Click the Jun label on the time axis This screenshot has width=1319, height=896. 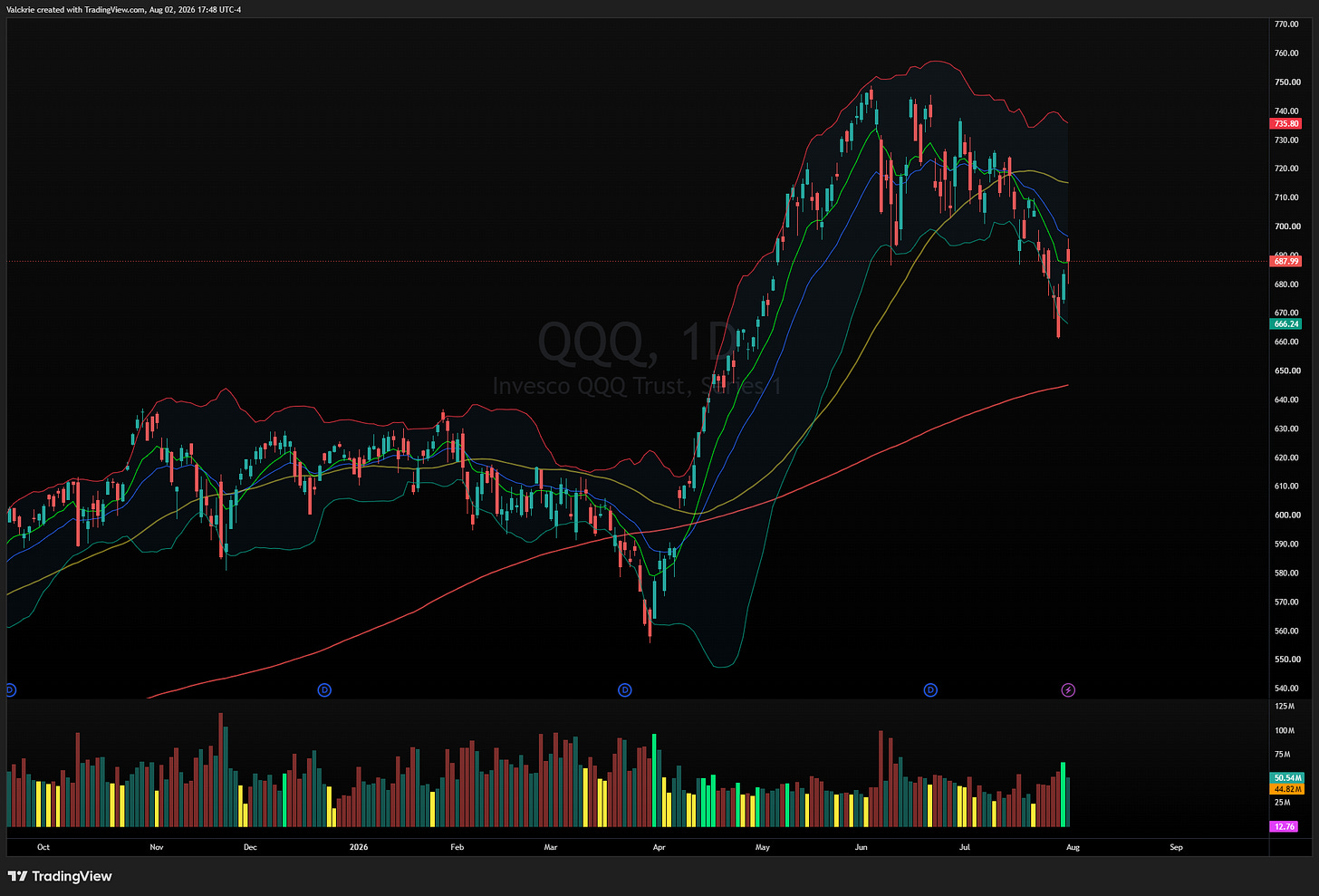point(861,847)
